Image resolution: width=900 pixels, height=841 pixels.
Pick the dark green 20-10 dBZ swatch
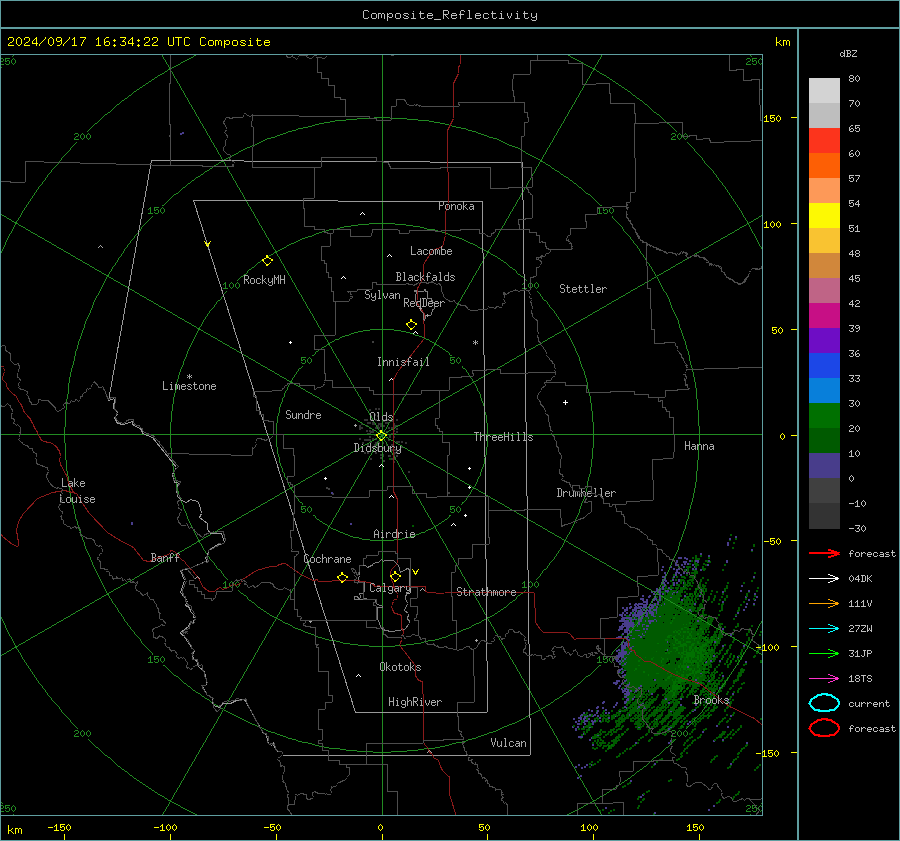point(824,440)
